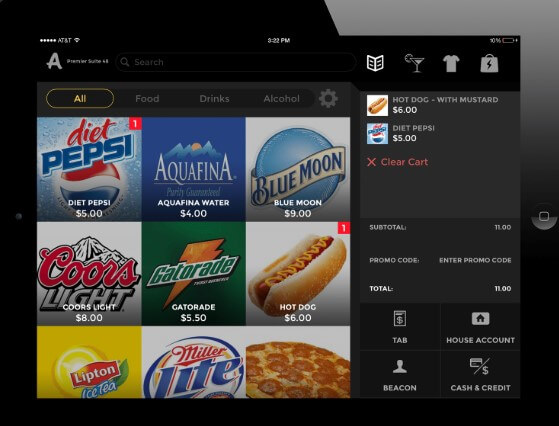Click the 3:22 PM clock
Image resolution: width=559 pixels, height=426 pixels.
point(278,41)
